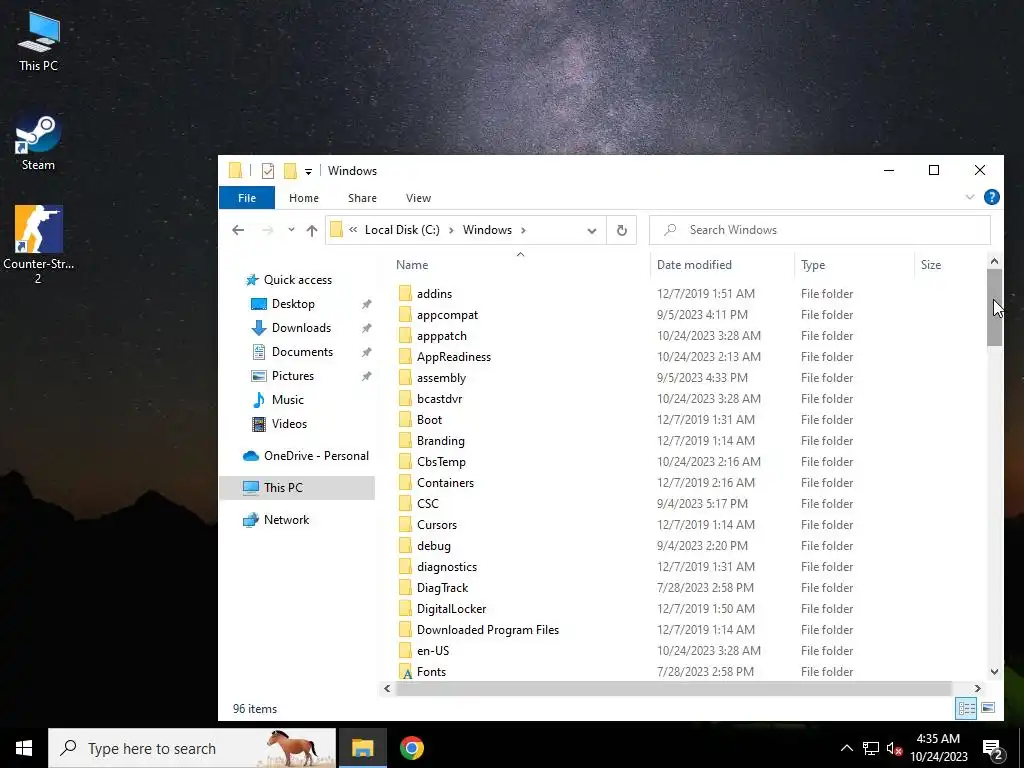Screen dimensions: 1024x768
Task: Click the New Folder quick access toolbar icon
Action: pyautogui.click(x=290, y=171)
